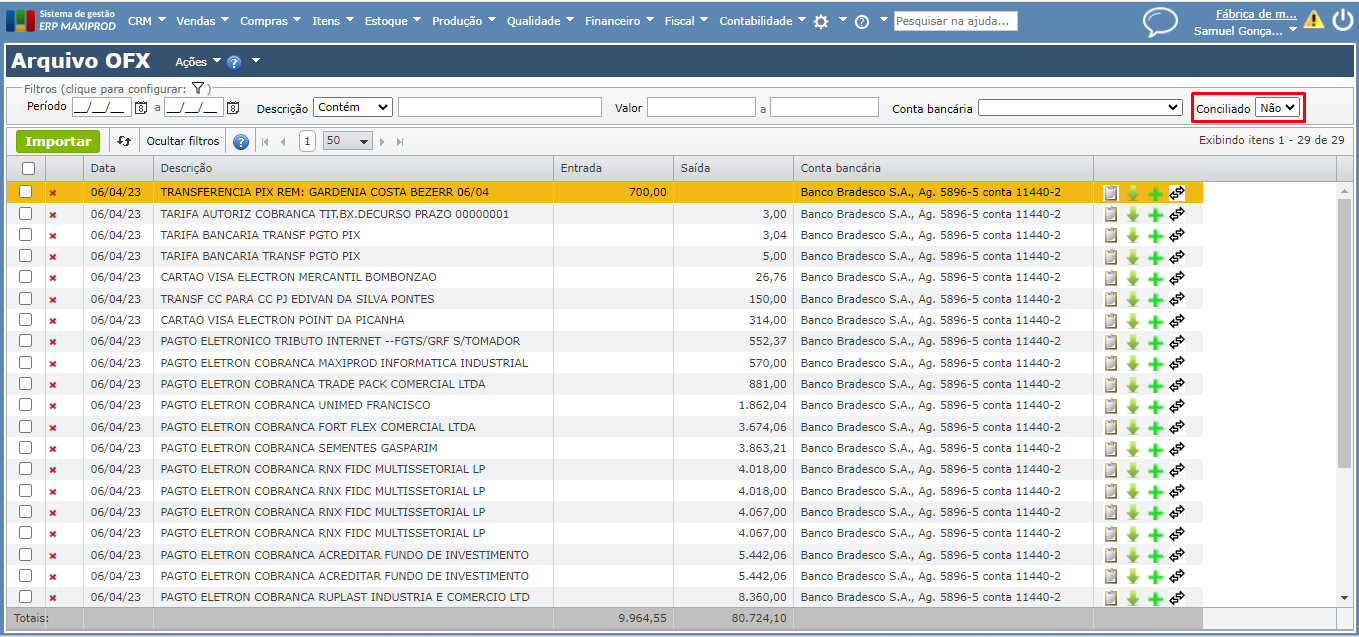Click the Ocultar filtros button
The width and height of the screenshot is (1359, 637).
183,142
